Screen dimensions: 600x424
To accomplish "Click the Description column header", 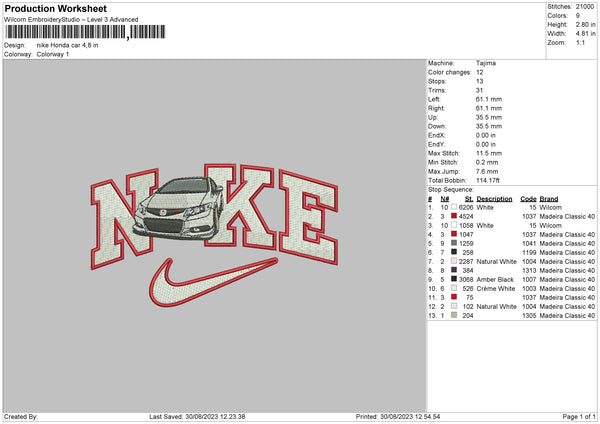I will (x=494, y=199).
